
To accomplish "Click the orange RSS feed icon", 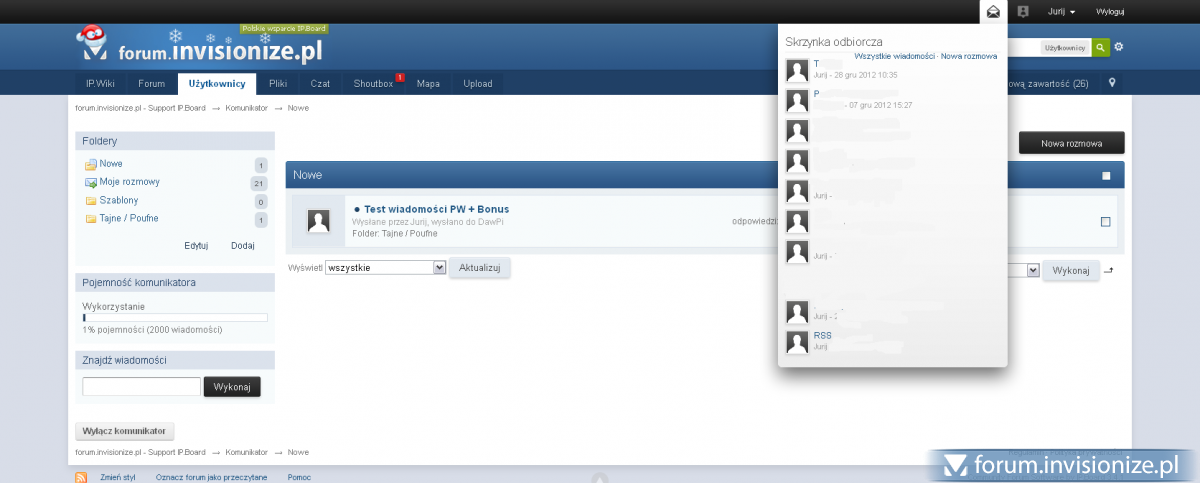I will (x=81, y=477).
